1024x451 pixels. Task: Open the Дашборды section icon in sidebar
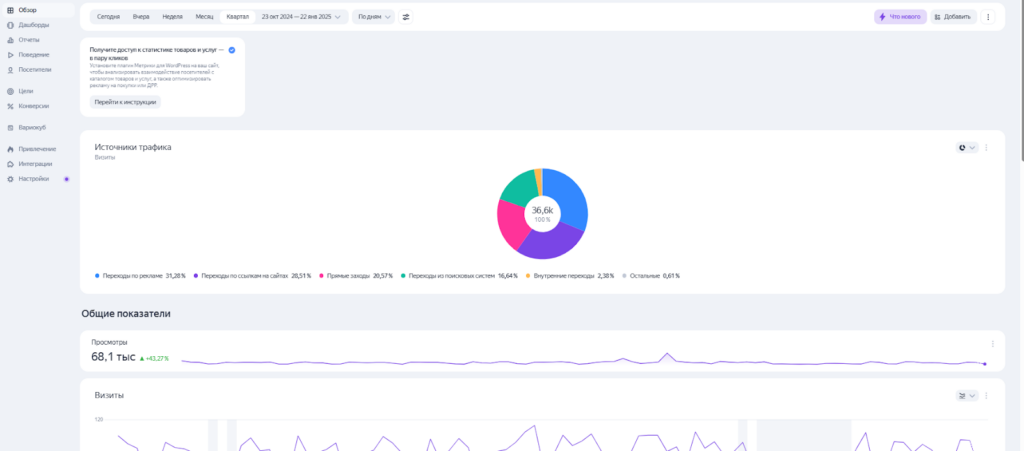click(x=9, y=25)
